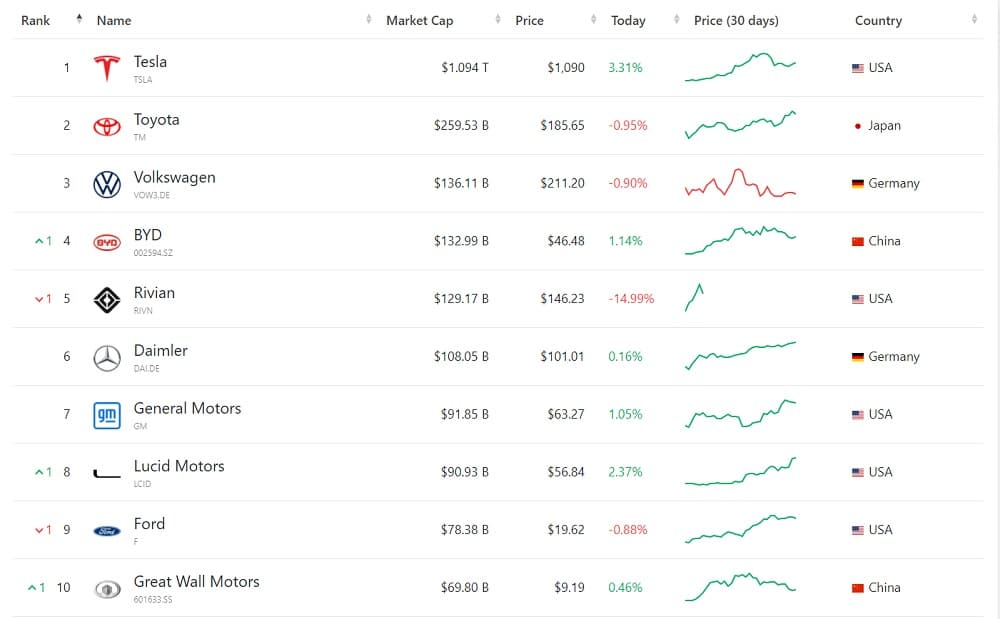This screenshot has height=619, width=1000.
Task: Open the Lucid Motors company link
Action: click(x=179, y=466)
